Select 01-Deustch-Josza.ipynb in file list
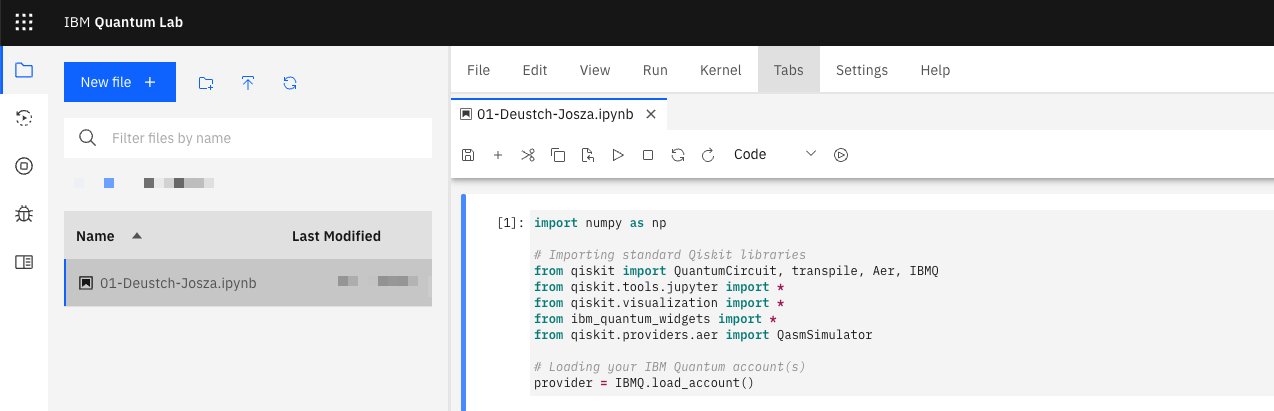This screenshot has width=1274, height=411. (248, 283)
